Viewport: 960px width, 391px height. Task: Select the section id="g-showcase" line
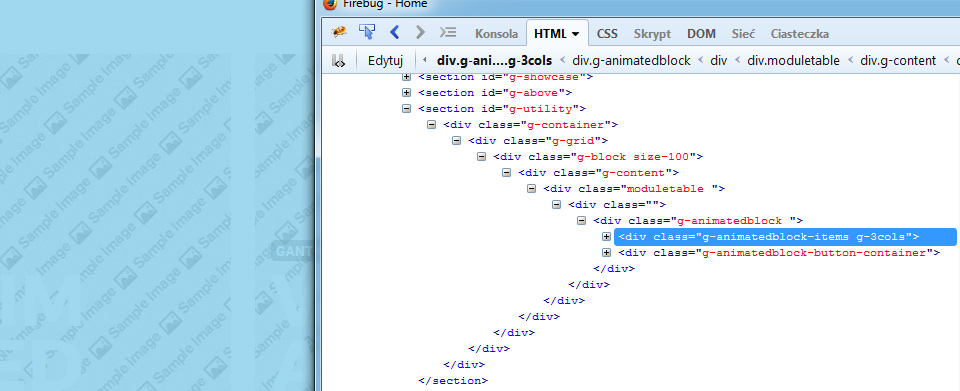(x=506, y=77)
